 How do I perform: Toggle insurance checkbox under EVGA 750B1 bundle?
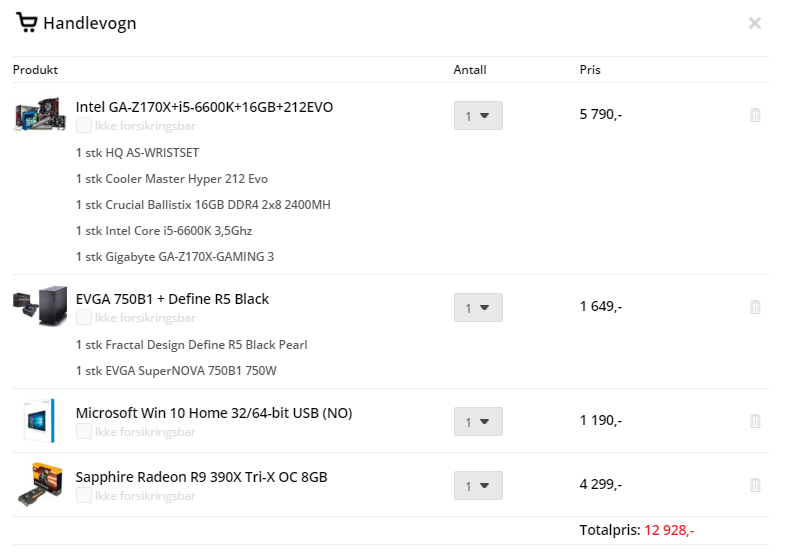(84, 317)
